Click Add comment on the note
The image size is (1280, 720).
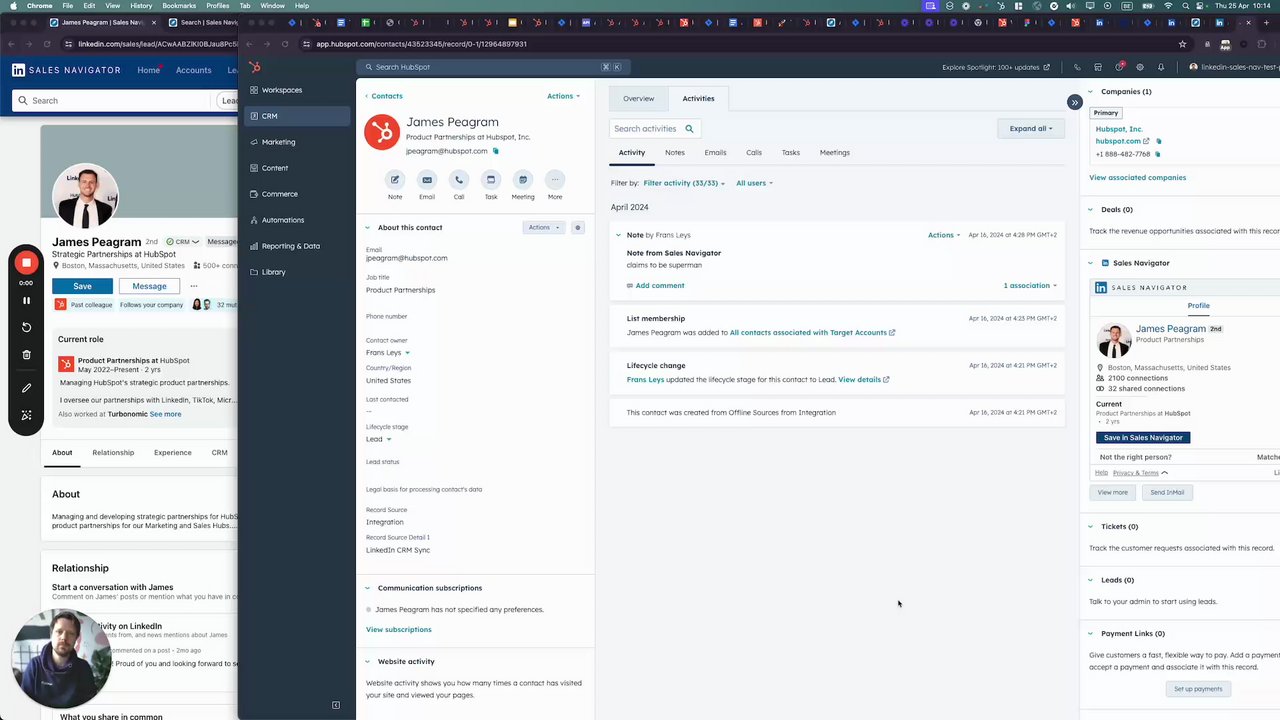tap(656, 286)
